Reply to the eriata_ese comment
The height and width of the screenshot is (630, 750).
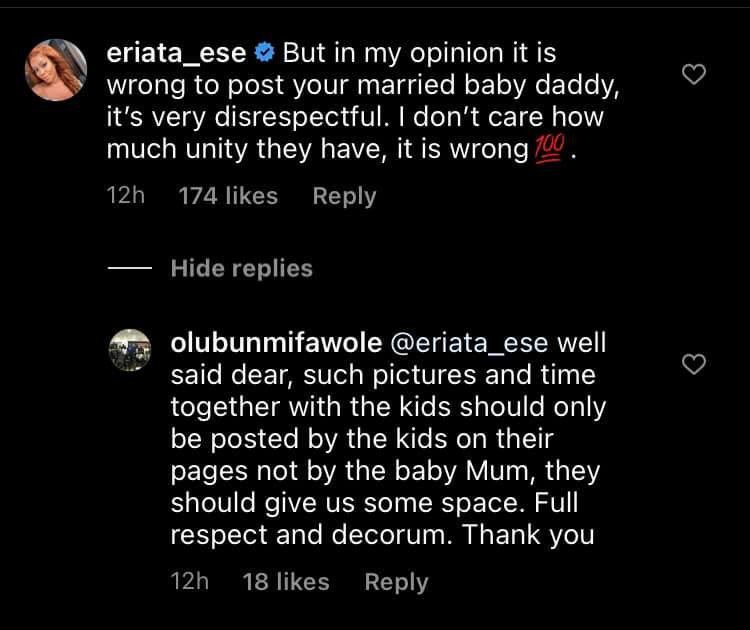pyautogui.click(x=344, y=196)
